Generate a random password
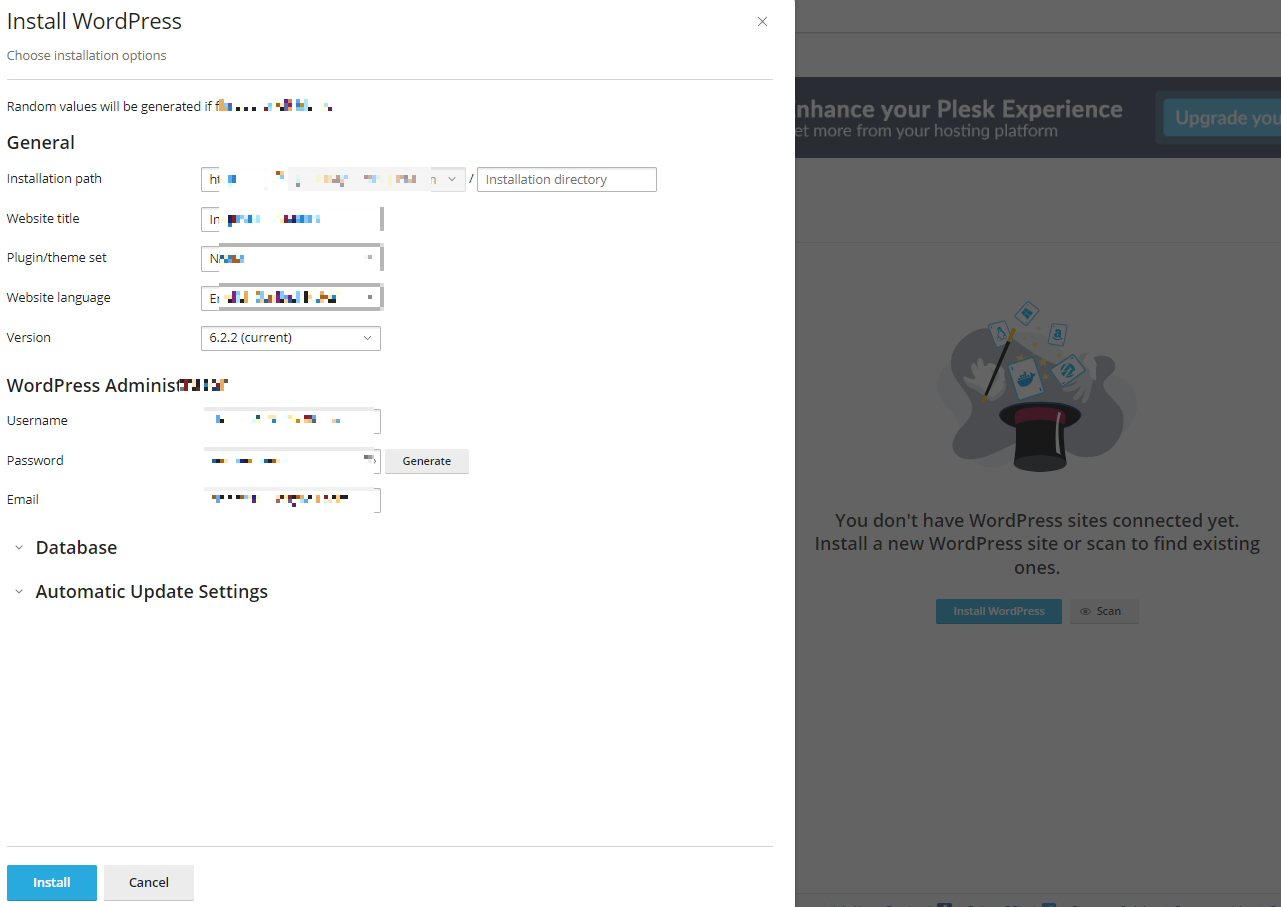 click(x=427, y=461)
